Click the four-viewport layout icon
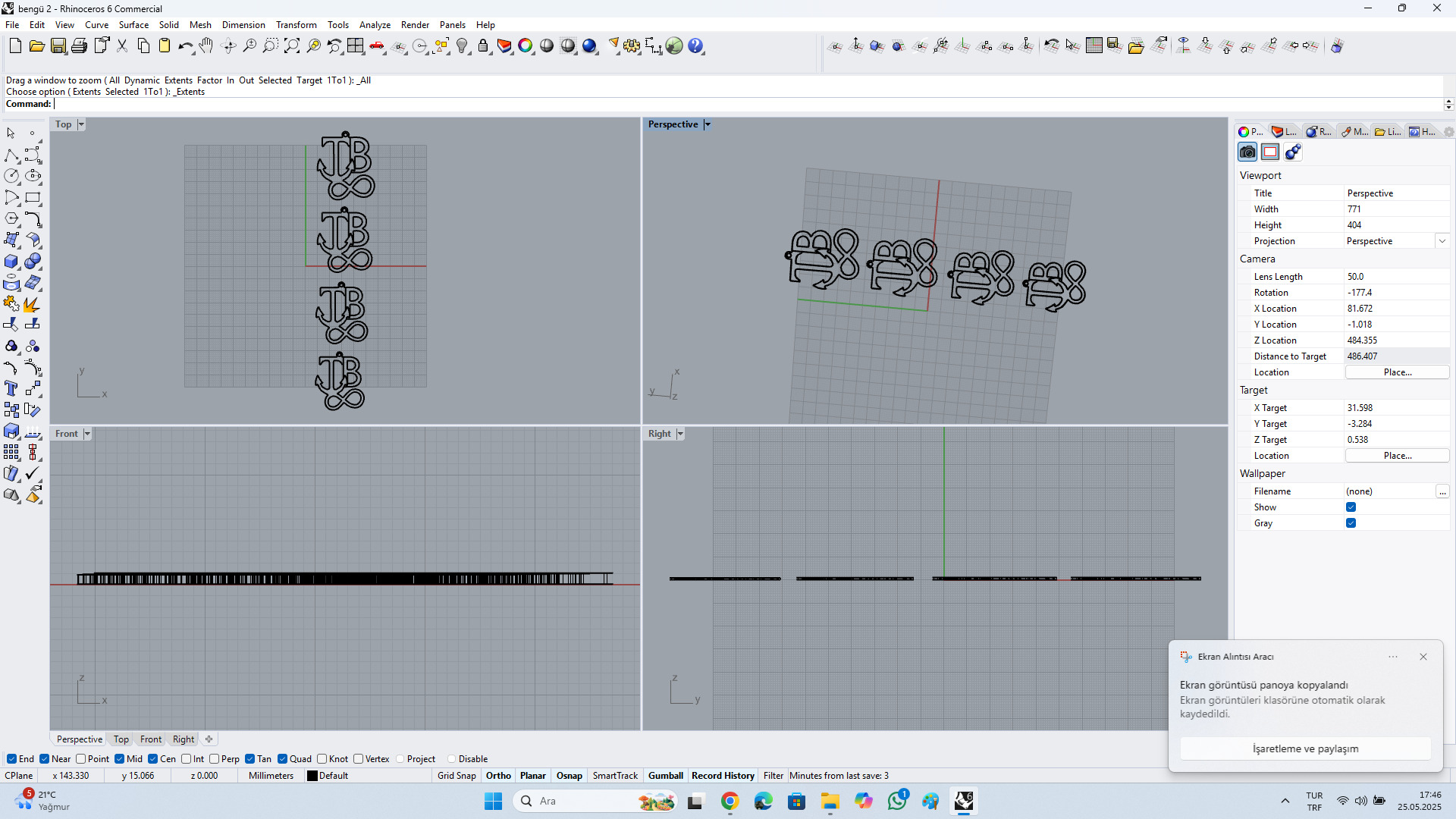Screen dimensions: 1456x819 [355, 46]
